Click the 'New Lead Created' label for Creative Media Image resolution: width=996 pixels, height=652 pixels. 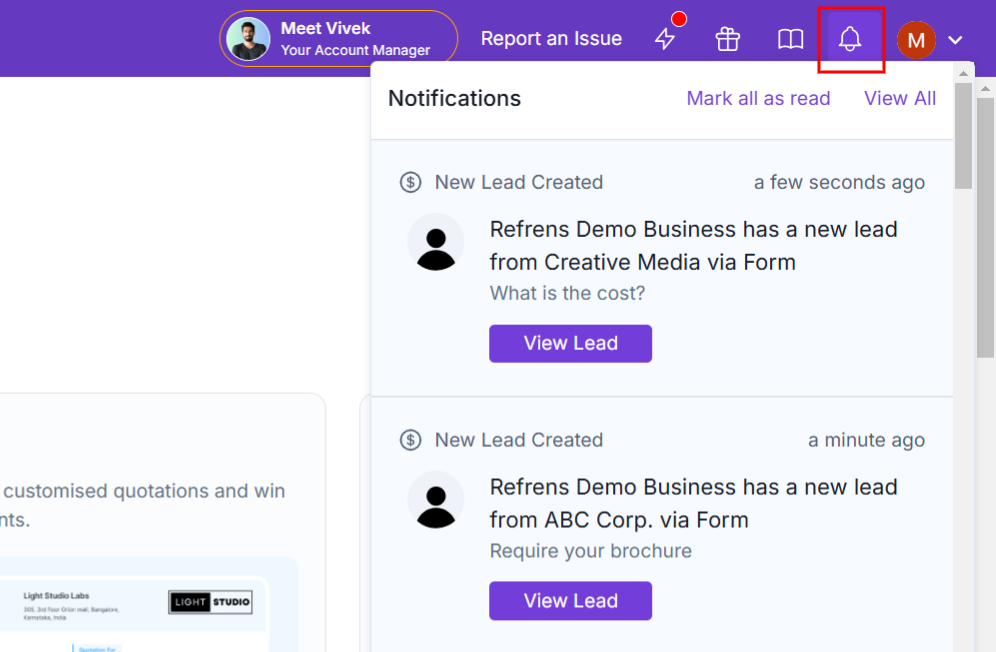(518, 182)
